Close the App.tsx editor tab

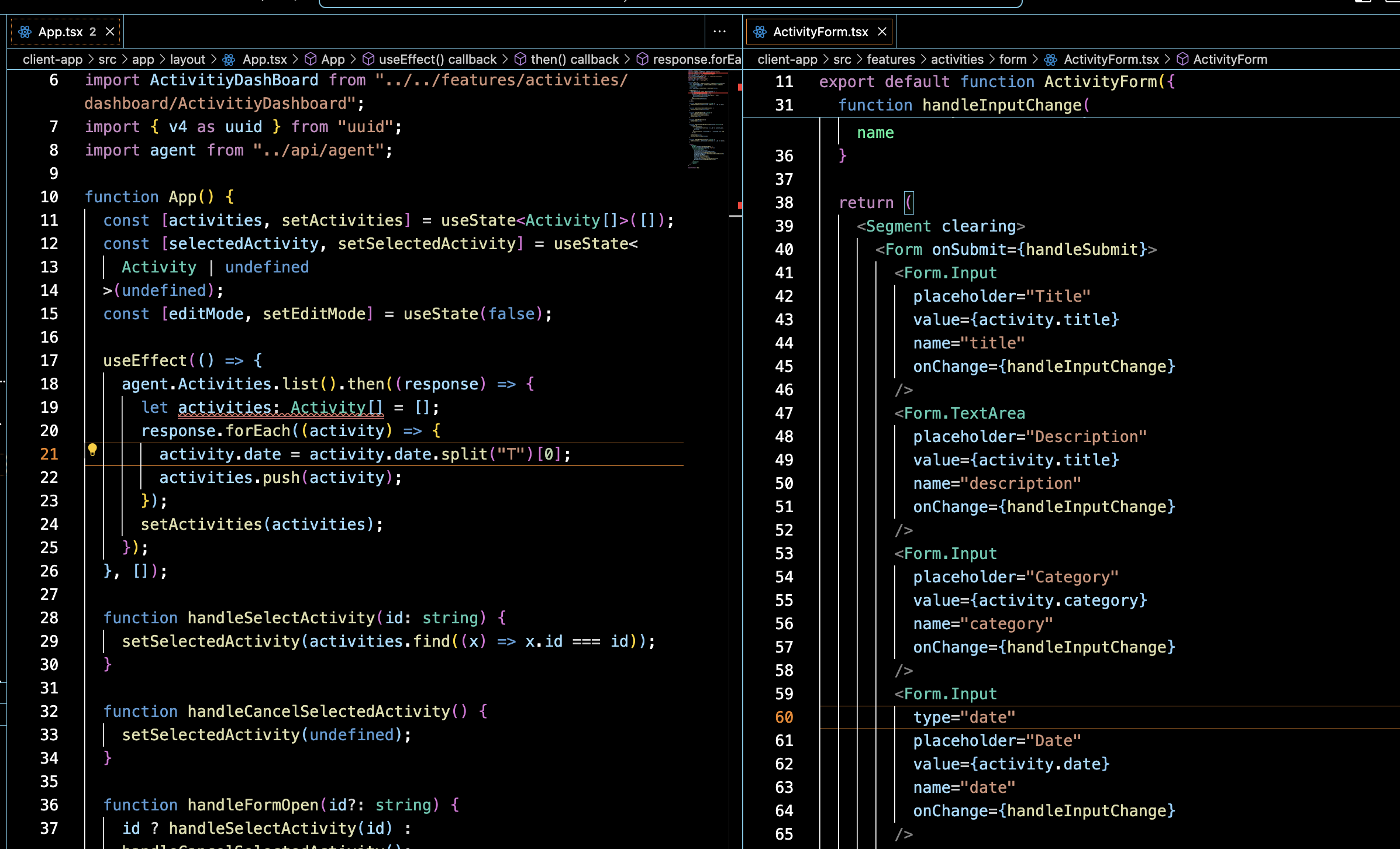pyautogui.click(x=110, y=32)
